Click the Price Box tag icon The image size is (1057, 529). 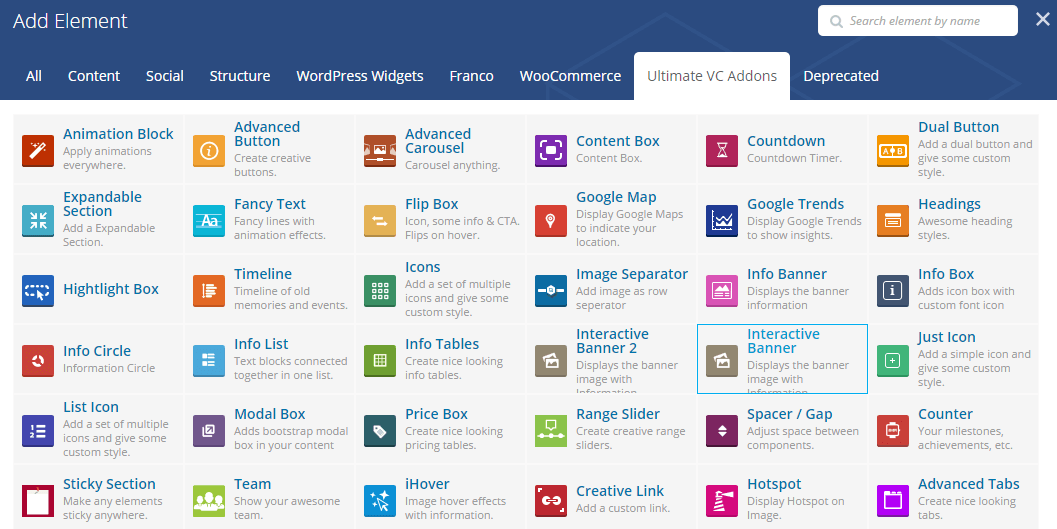point(380,431)
